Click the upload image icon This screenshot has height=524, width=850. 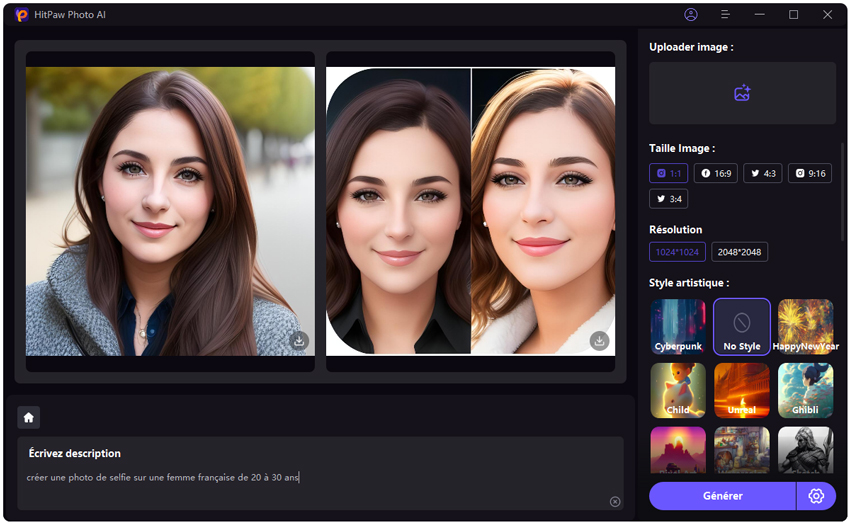point(742,93)
